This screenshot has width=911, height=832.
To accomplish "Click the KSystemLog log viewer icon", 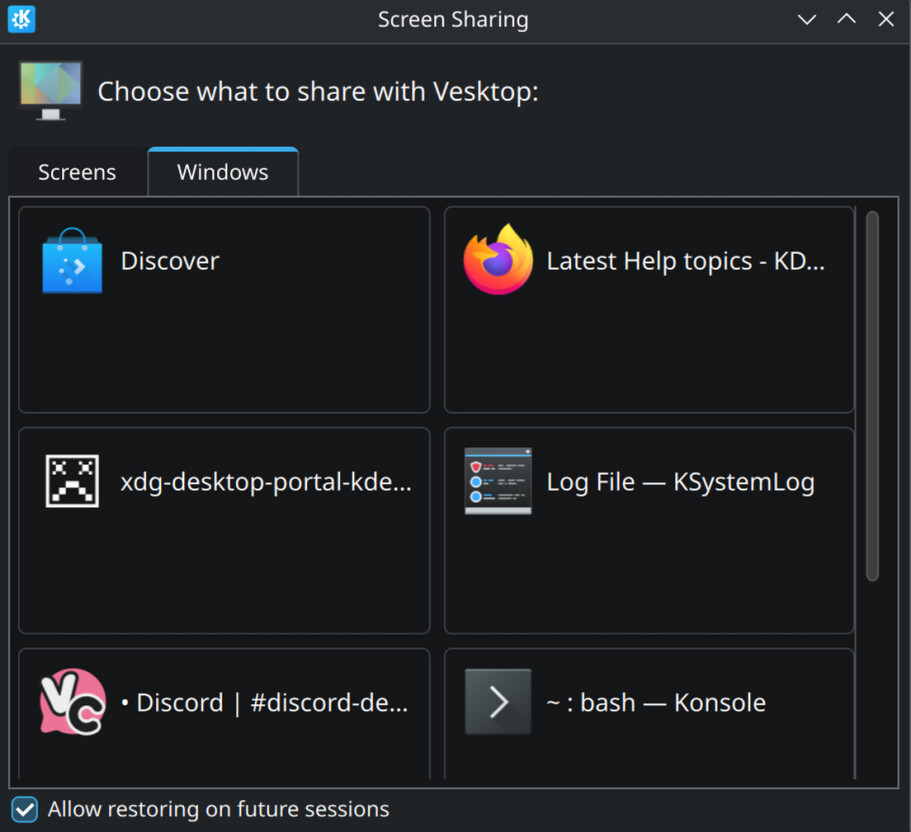I will pos(498,481).
